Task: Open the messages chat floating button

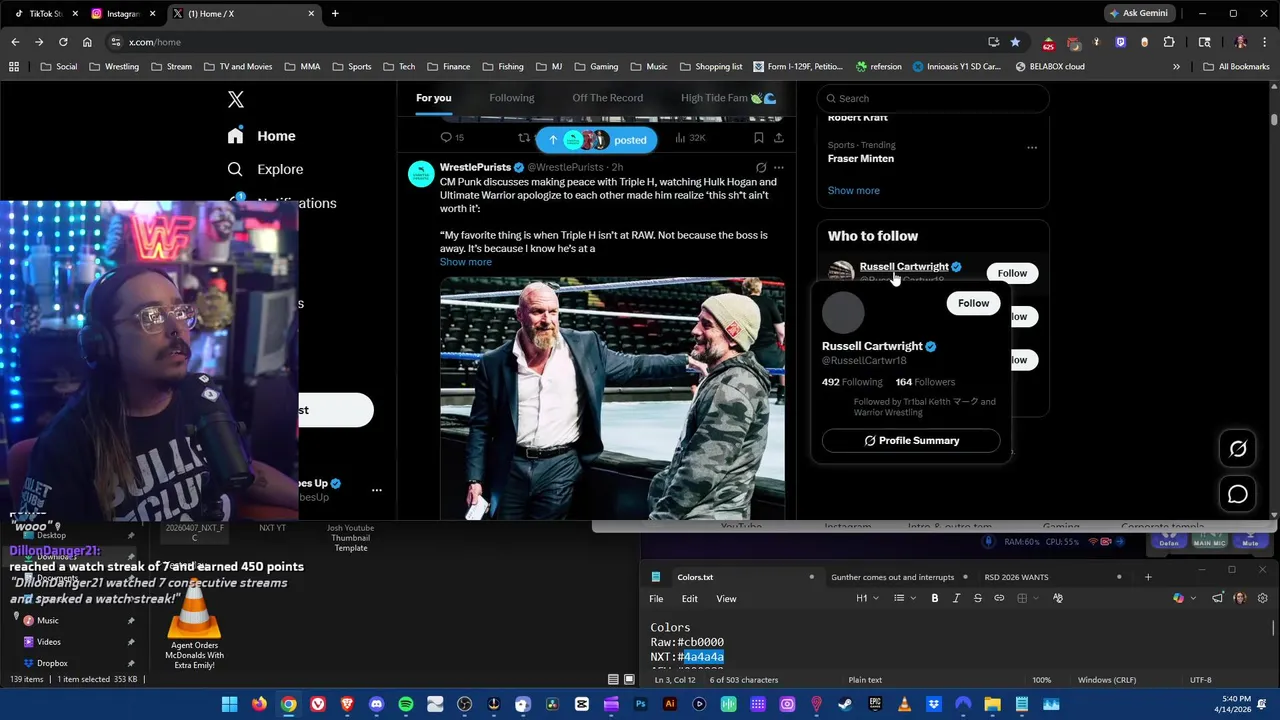Action: [1238, 494]
